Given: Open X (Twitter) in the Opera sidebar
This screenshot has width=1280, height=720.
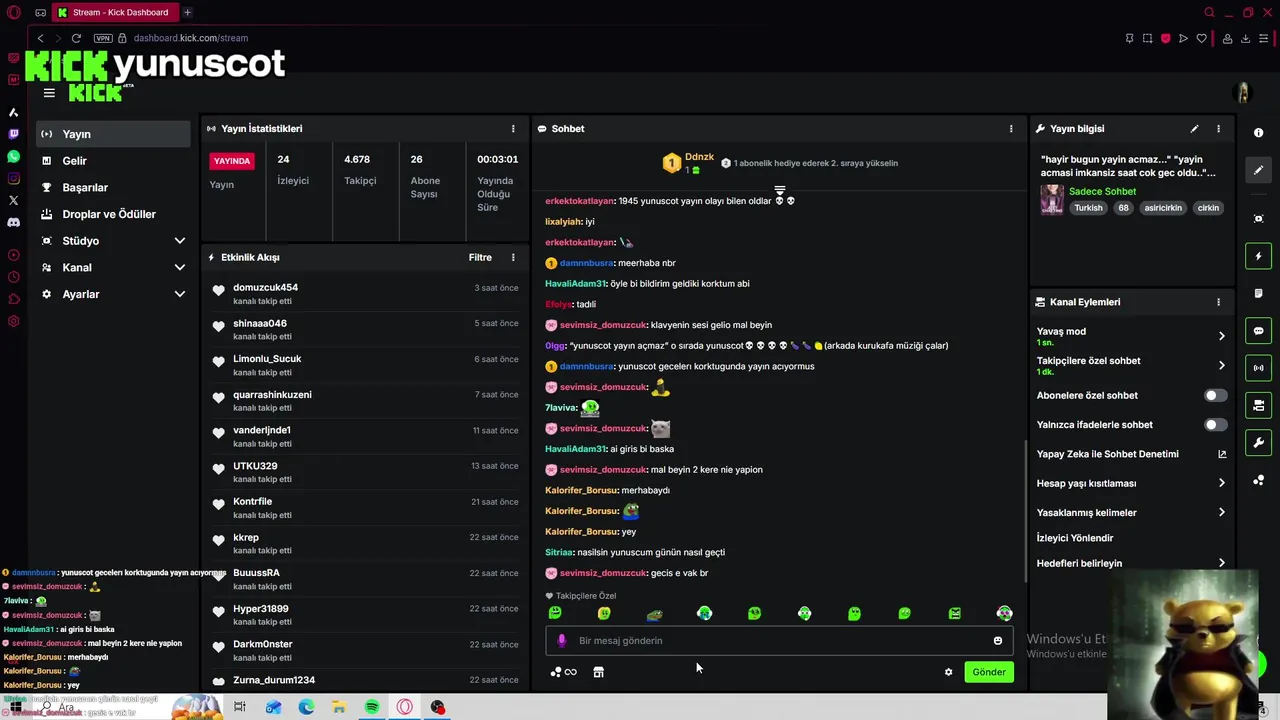Looking at the screenshot, I should (x=14, y=201).
